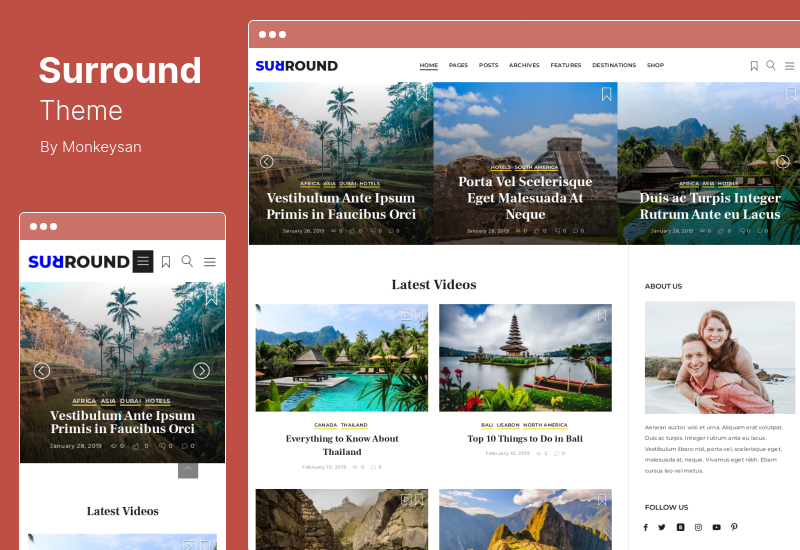The width and height of the screenshot is (800, 550).
Task: Bookmark the slide in mobile preview
Action: [211, 297]
